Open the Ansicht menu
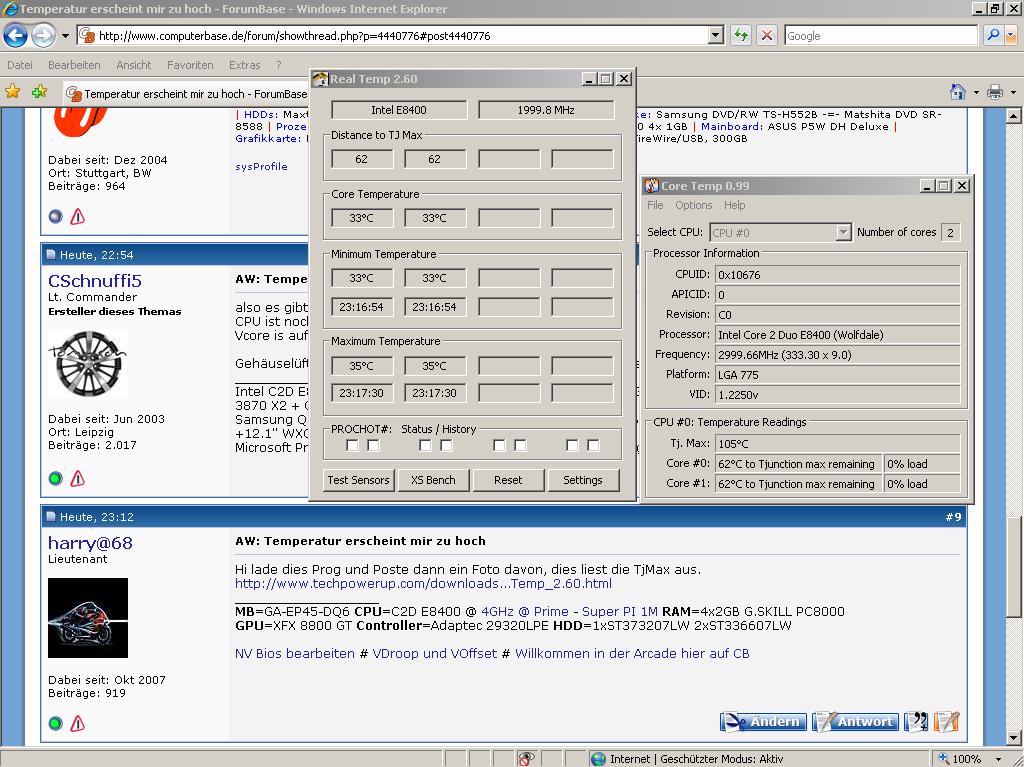1024x767 pixels. pyautogui.click(x=133, y=65)
